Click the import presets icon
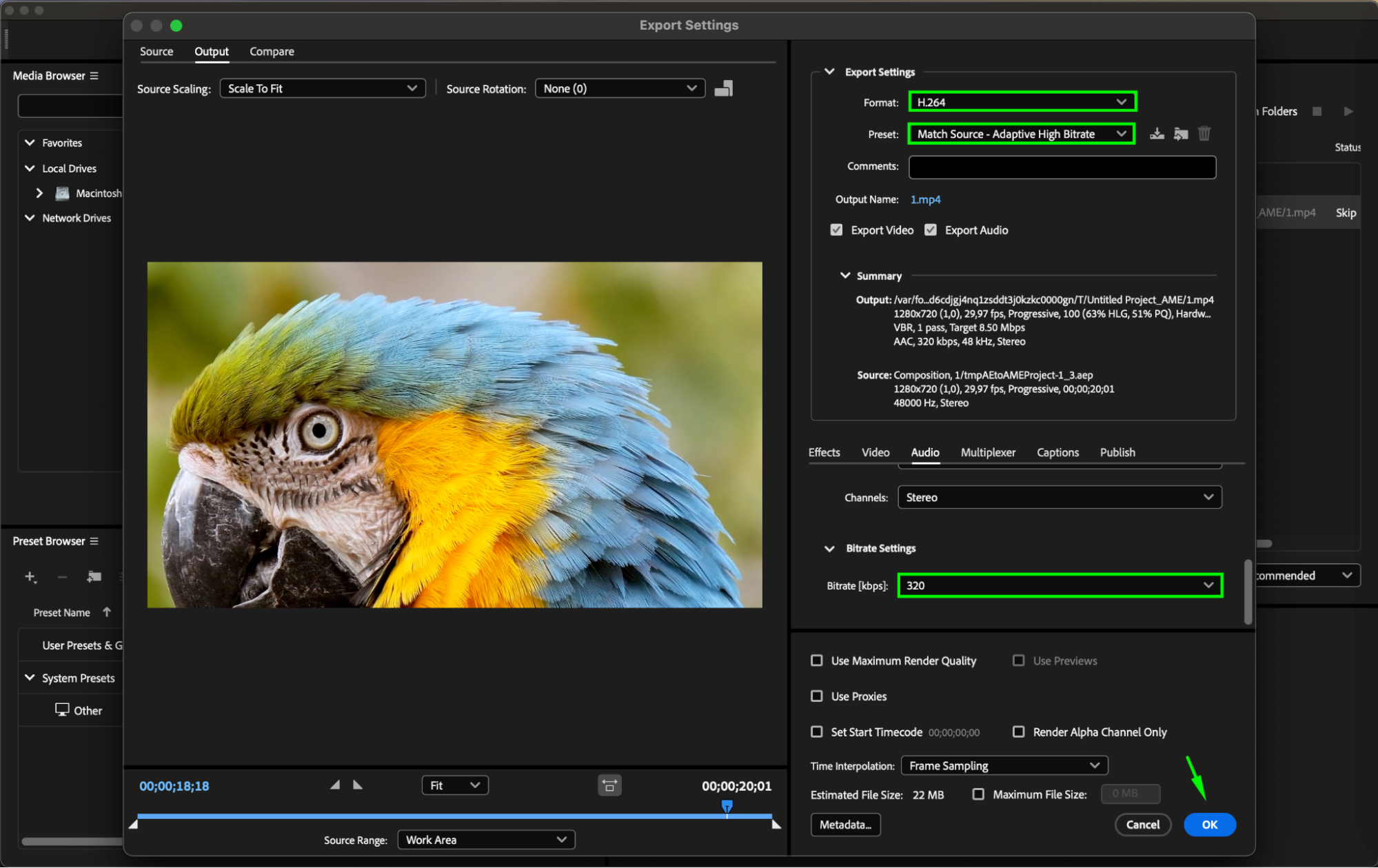This screenshot has width=1378, height=868. click(x=1181, y=134)
